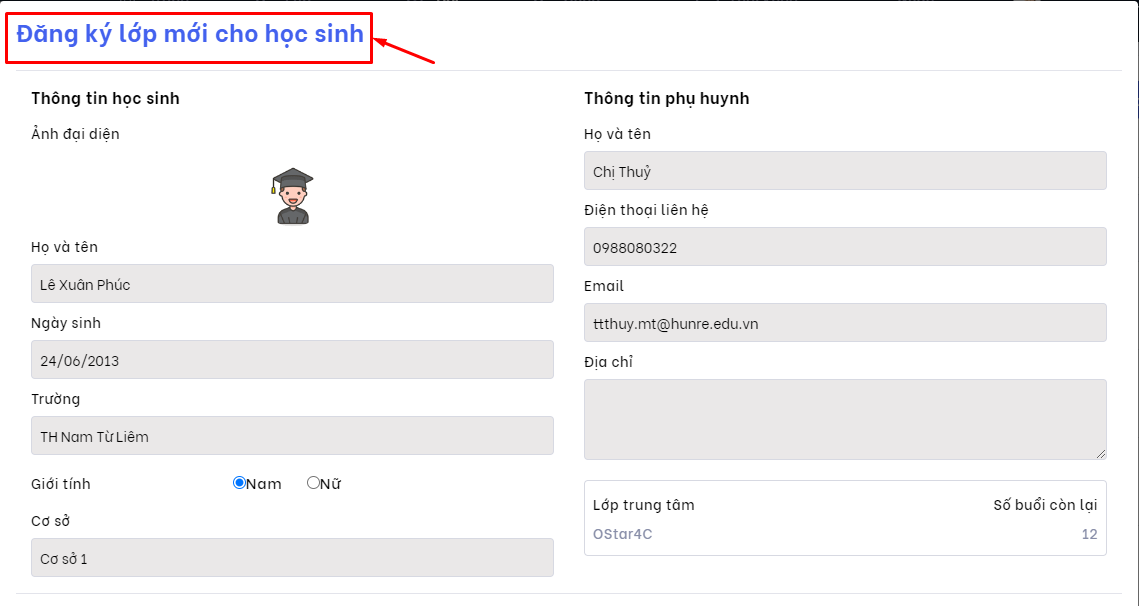The image size is (1139, 606).
Task: Click the student name field Lê Xuân Phúc
Action: pyautogui.click(x=292, y=284)
